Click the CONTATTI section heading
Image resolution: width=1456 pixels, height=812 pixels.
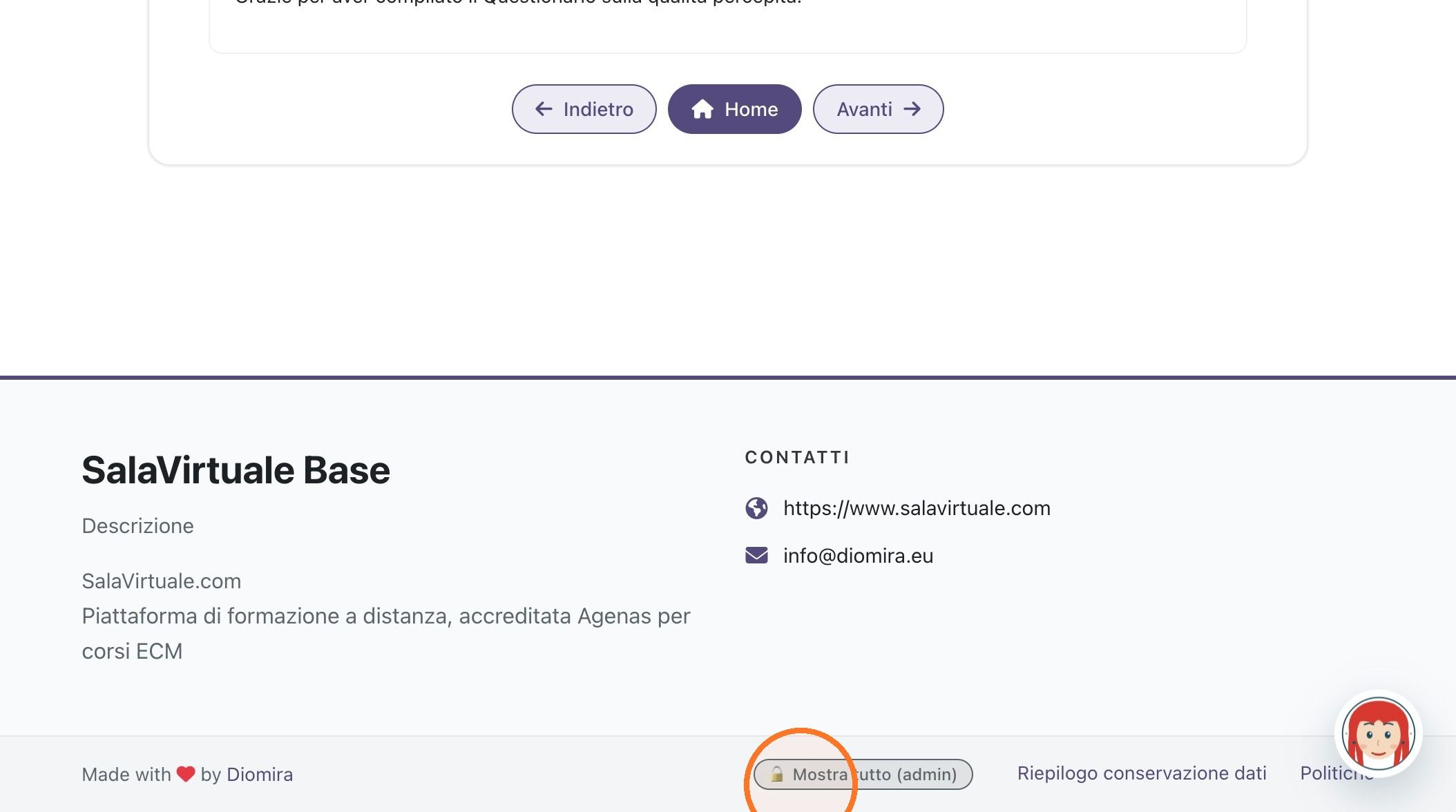click(x=797, y=457)
